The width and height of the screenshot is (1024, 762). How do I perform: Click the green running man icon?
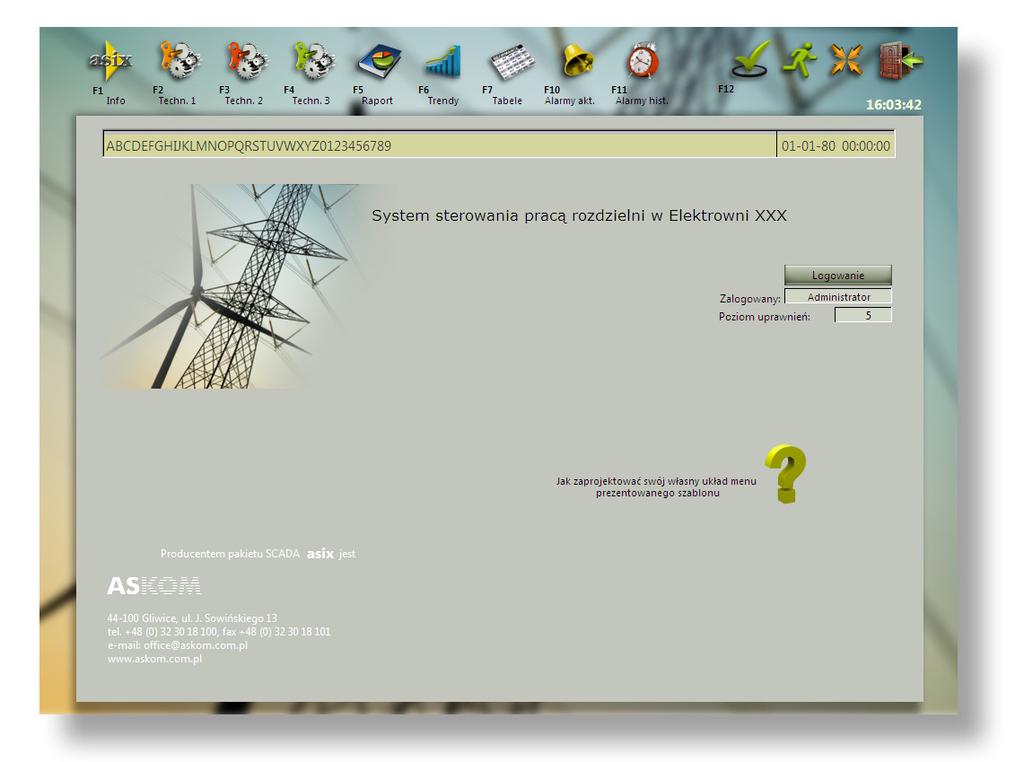point(801,60)
